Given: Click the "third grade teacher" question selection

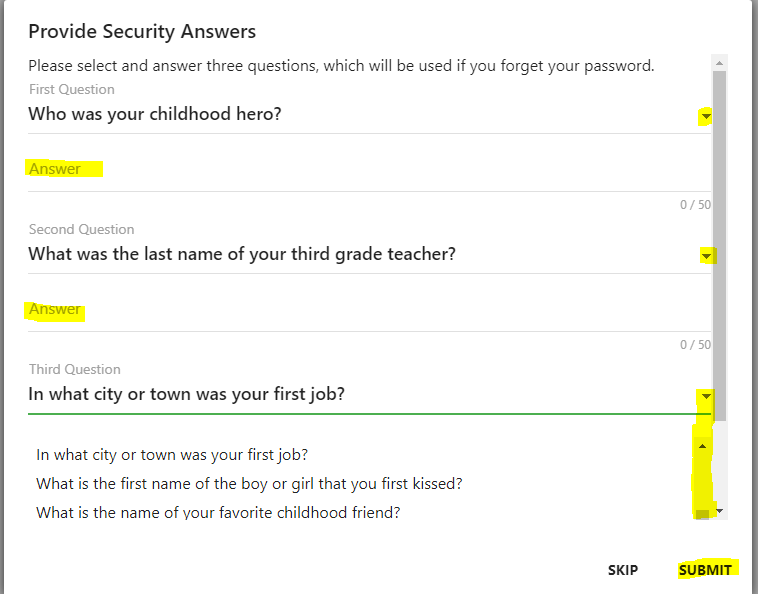Looking at the screenshot, I should pyautogui.click(x=242, y=254).
